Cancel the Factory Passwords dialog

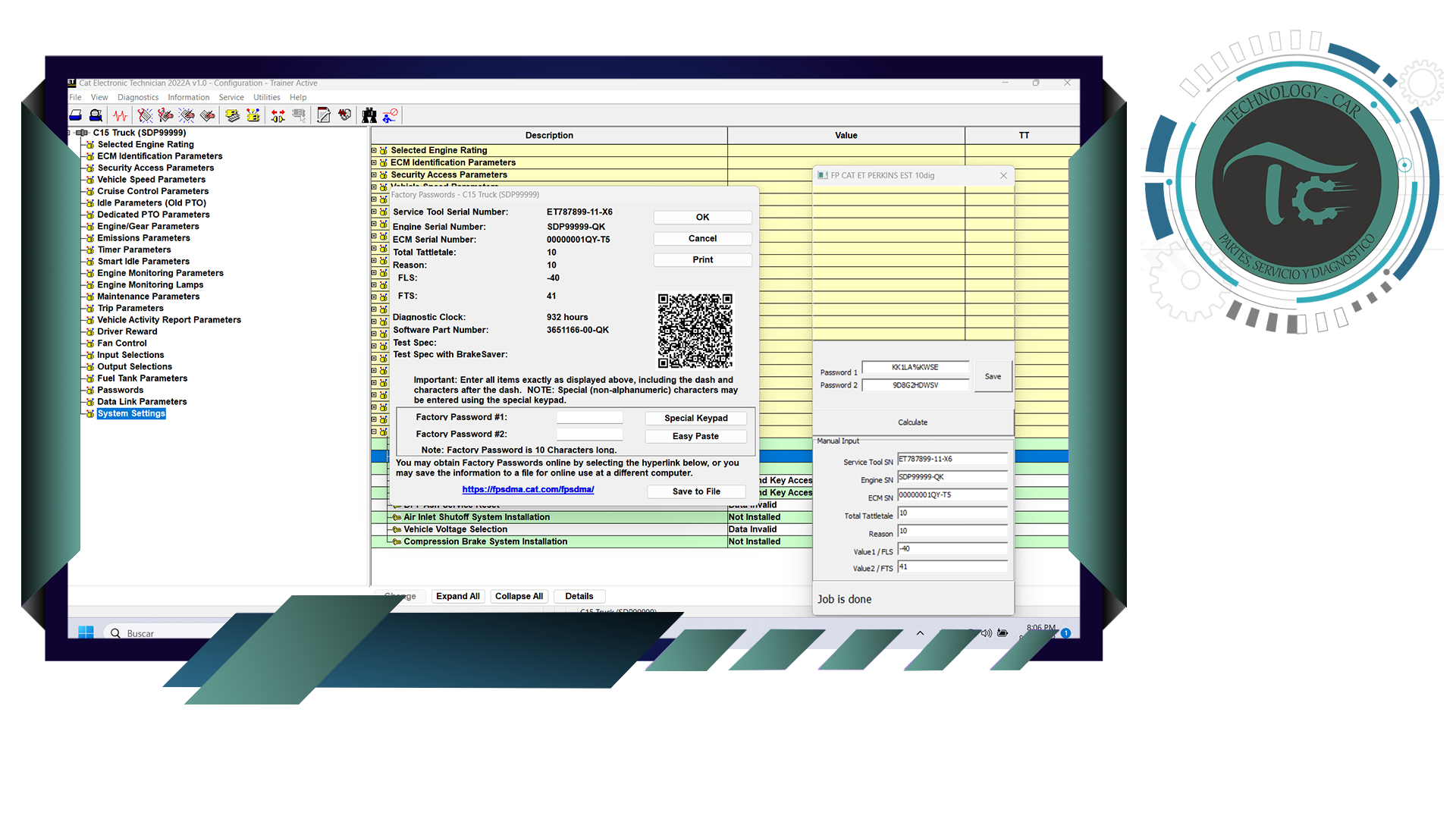[x=703, y=238]
